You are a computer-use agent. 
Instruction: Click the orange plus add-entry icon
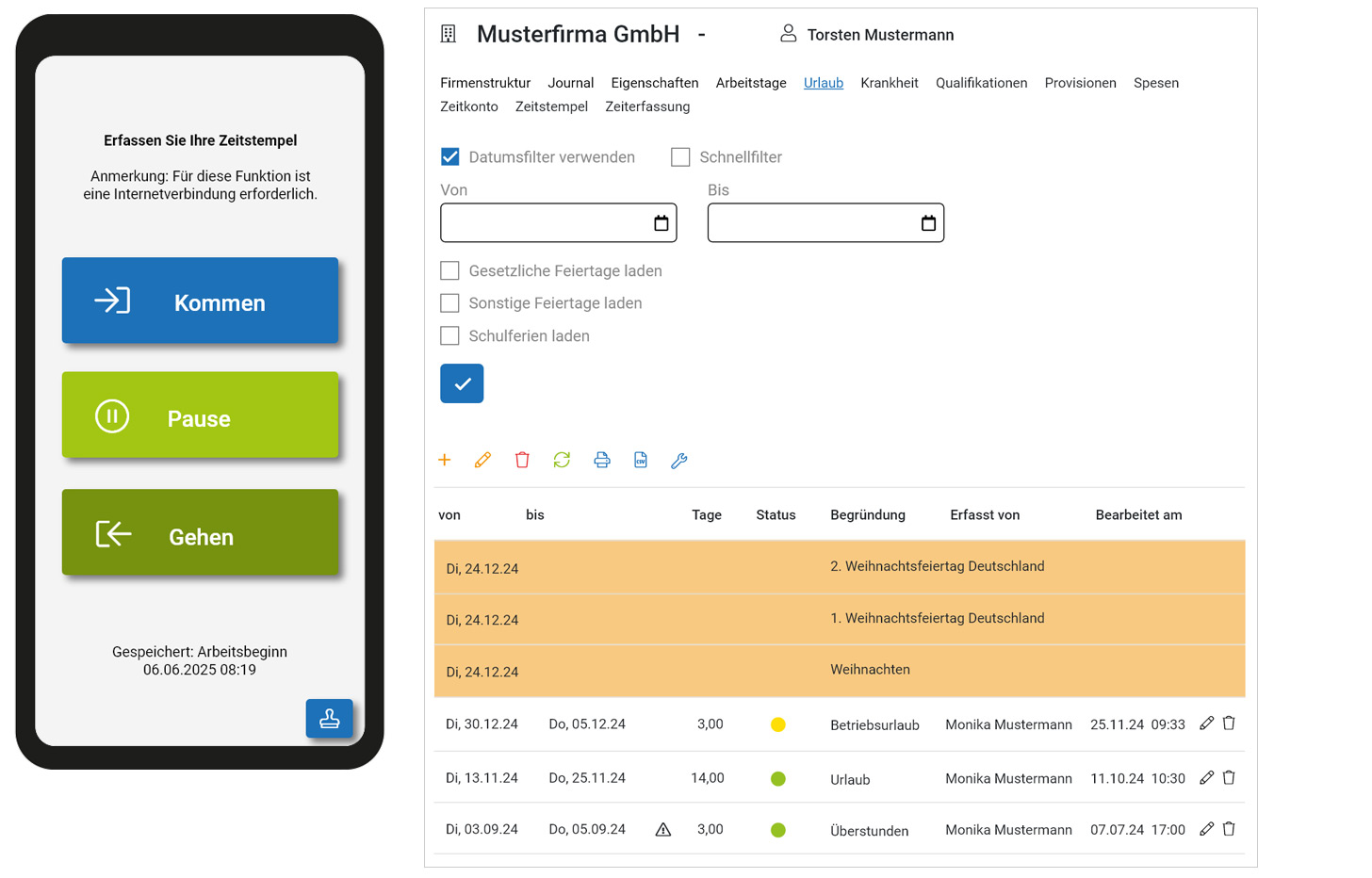tap(445, 460)
